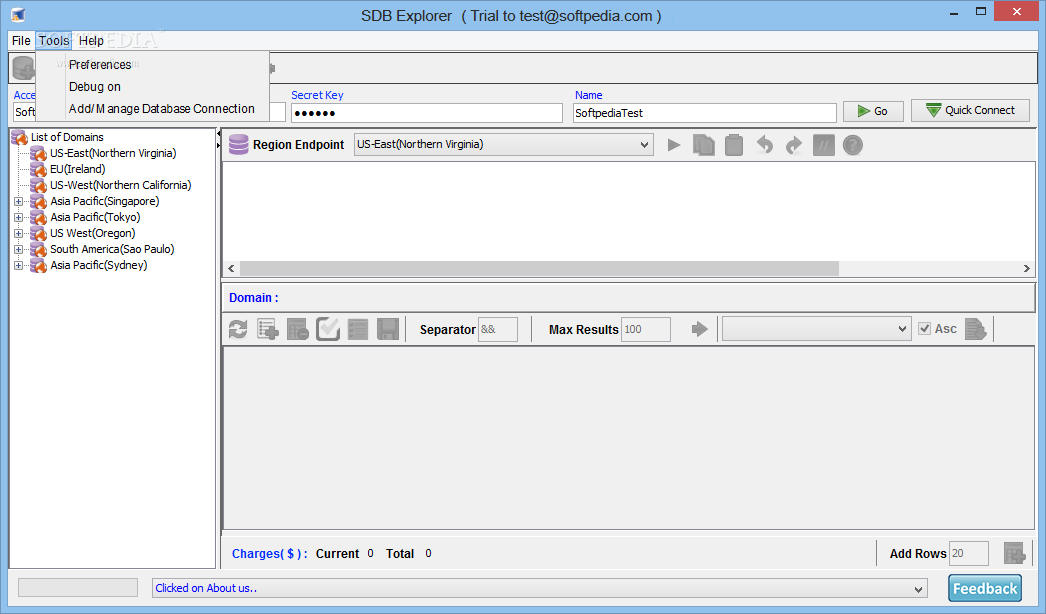Viewport: 1046px width, 614px height.
Task: Click the export document icon beside Asc
Action: 975,329
